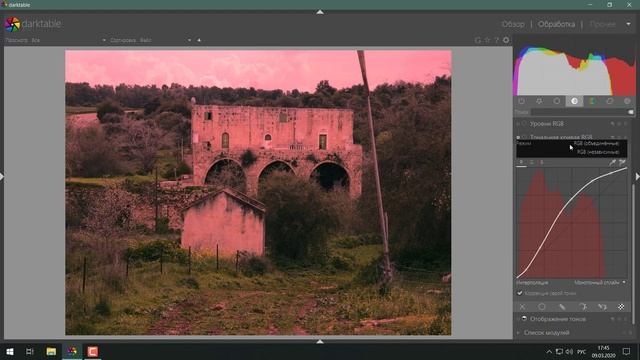Click the G grouping icon in top bar
Image resolution: width=640 pixels, height=360 pixels.
point(478,40)
